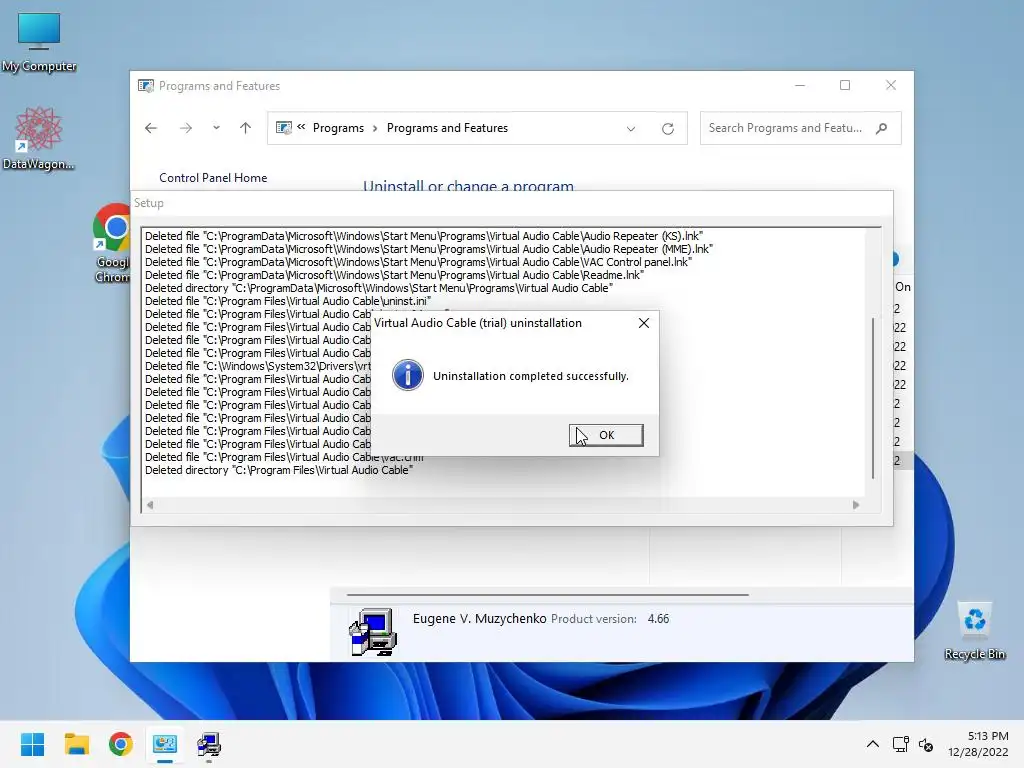Screen dimensions: 1024x768
Task: Click last log line Deleted directory Program Files
Action: click(279, 470)
